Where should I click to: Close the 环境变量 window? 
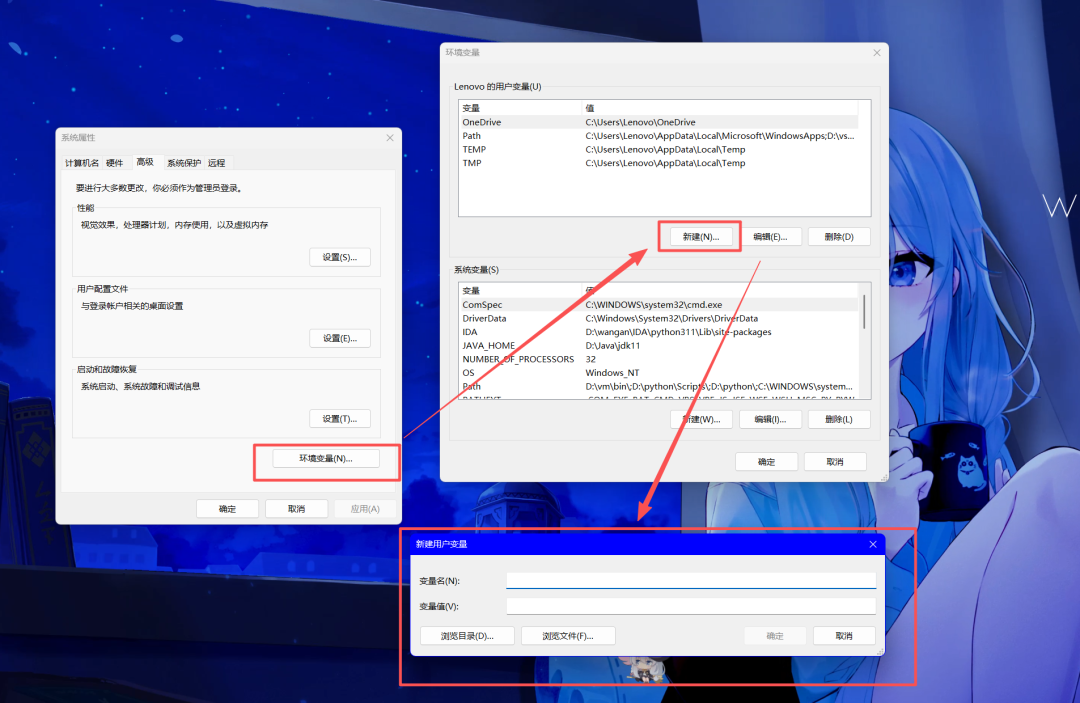877,52
